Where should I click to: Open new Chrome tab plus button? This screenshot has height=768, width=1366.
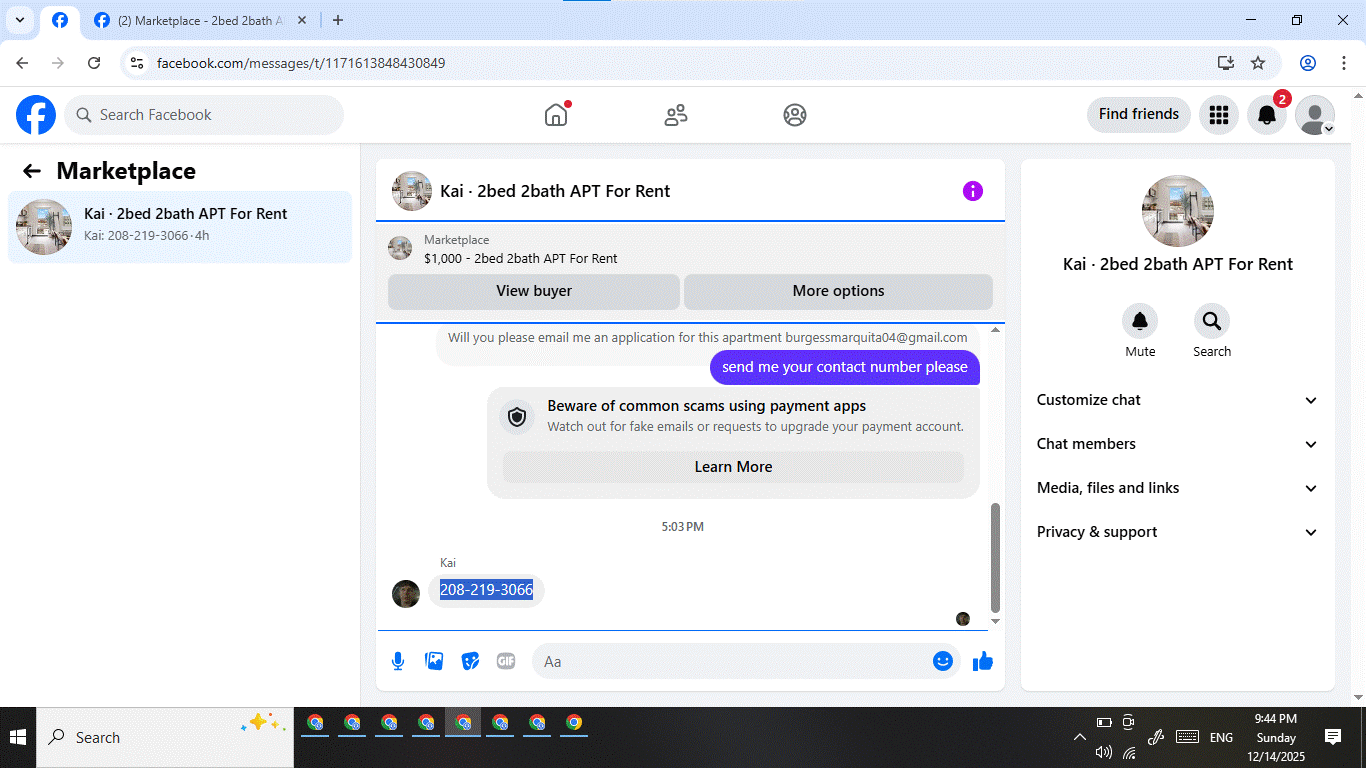click(x=338, y=20)
